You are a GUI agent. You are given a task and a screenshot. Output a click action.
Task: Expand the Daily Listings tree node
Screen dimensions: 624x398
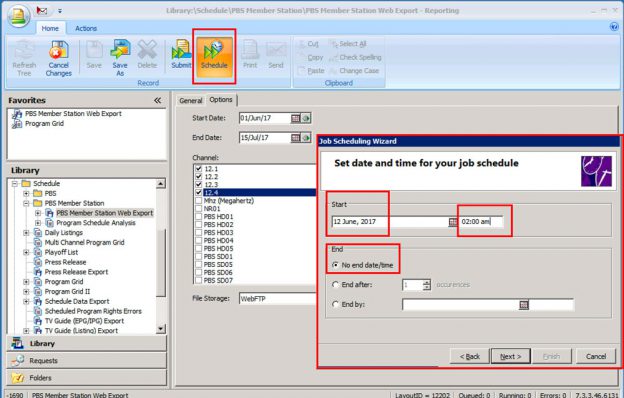26,233
